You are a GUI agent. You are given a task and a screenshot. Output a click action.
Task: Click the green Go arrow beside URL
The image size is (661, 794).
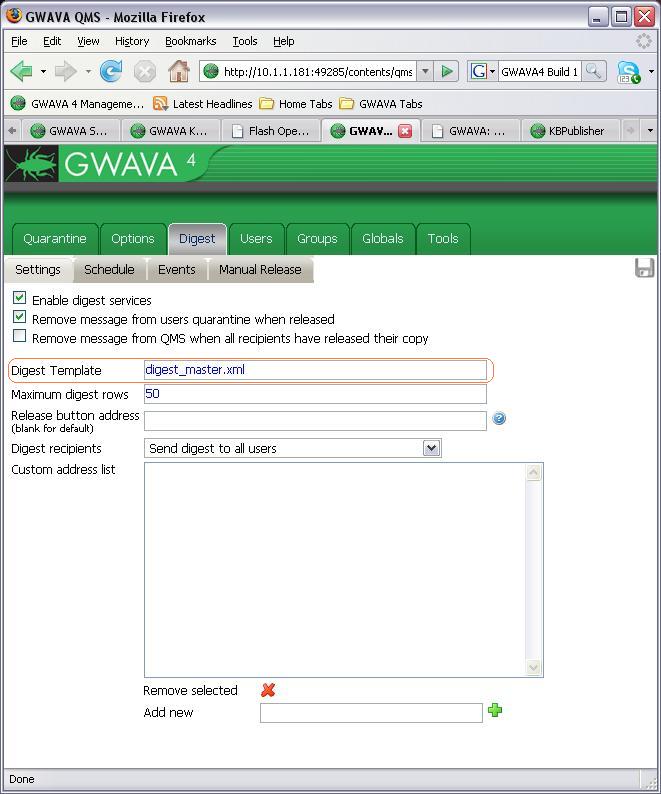tap(447, 71)
